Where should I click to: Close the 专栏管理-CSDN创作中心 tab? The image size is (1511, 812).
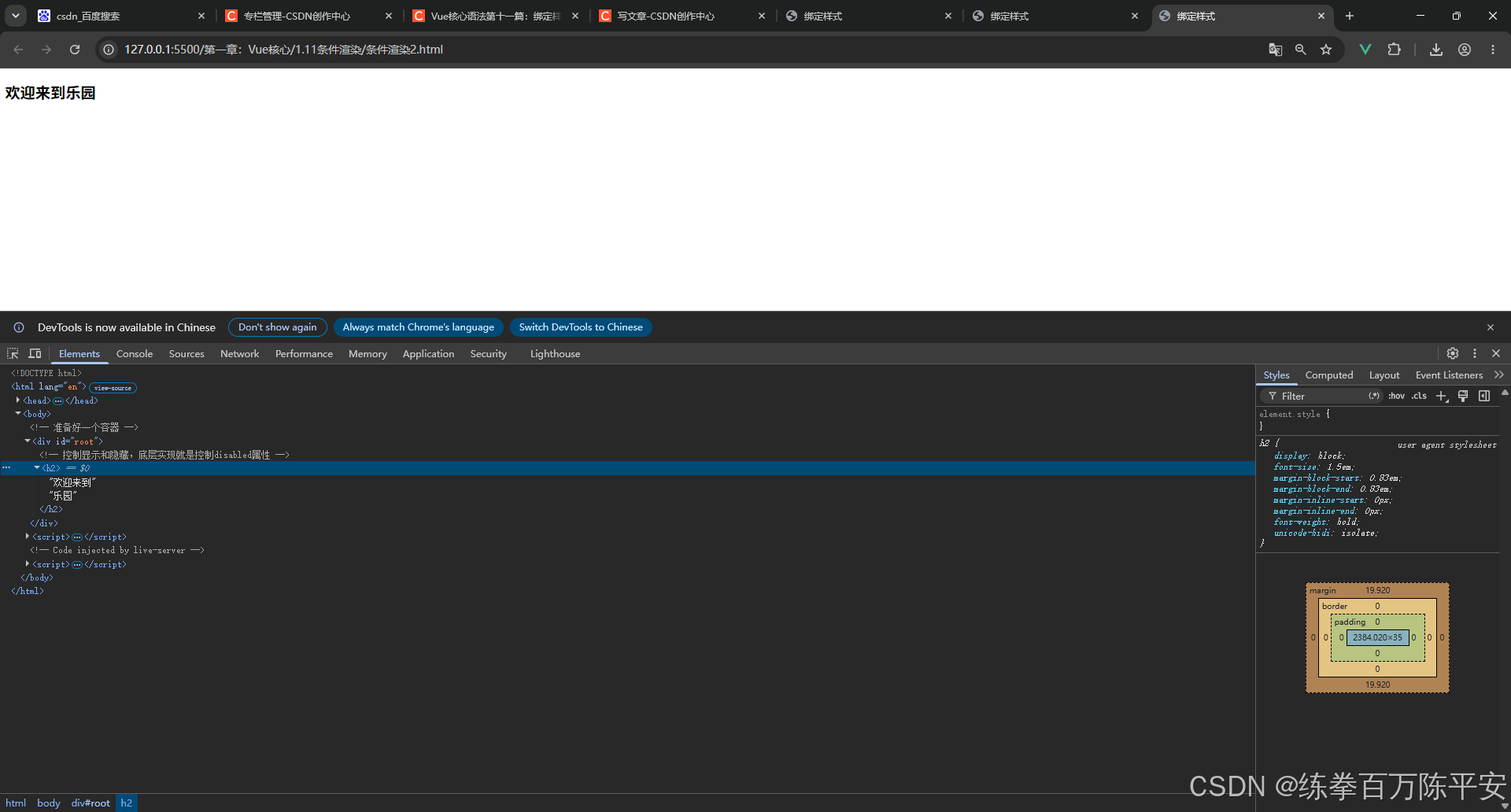(x=389, y=16)
